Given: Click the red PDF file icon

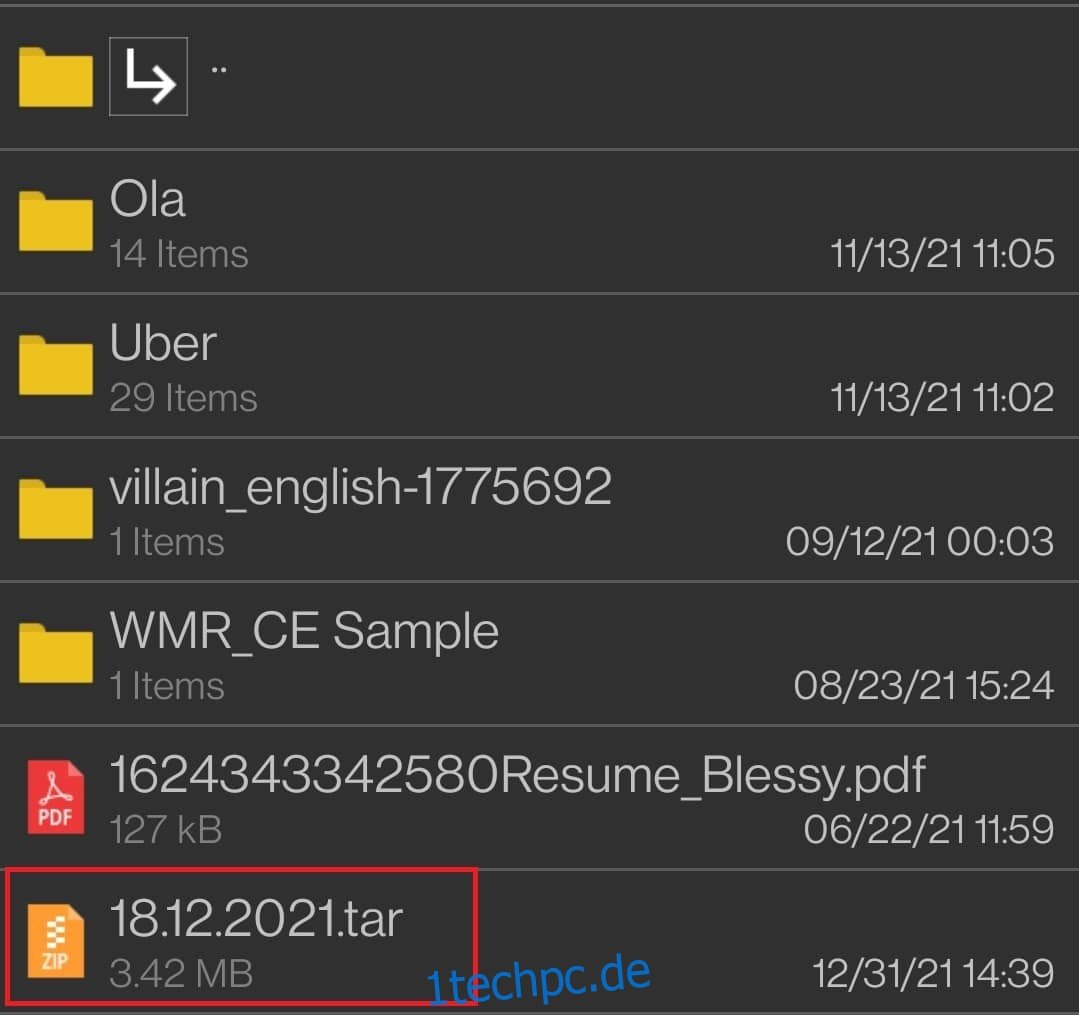Looking at the screenshot, I should tap(56, 797).
